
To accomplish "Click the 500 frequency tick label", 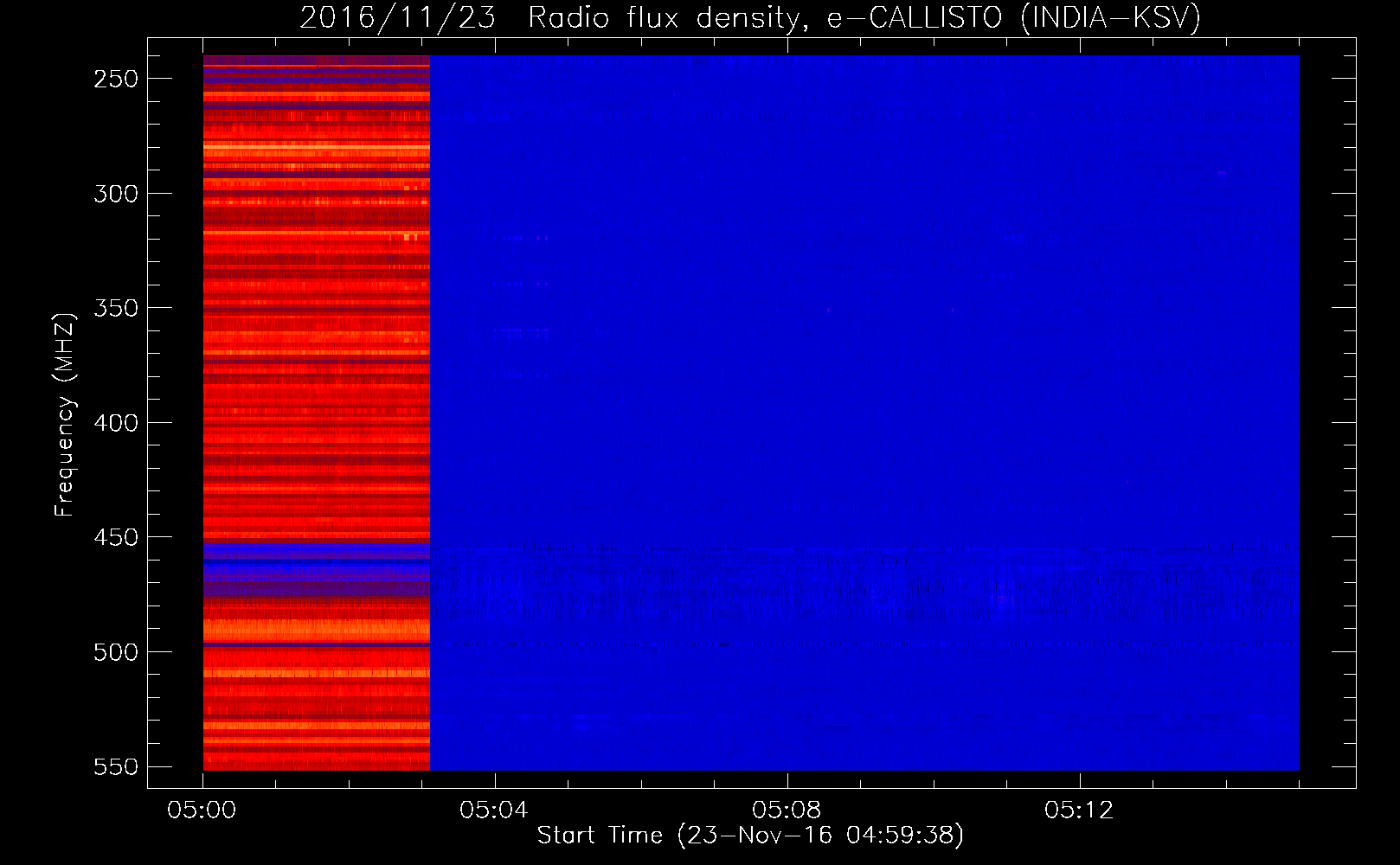I will pos(116,652).
